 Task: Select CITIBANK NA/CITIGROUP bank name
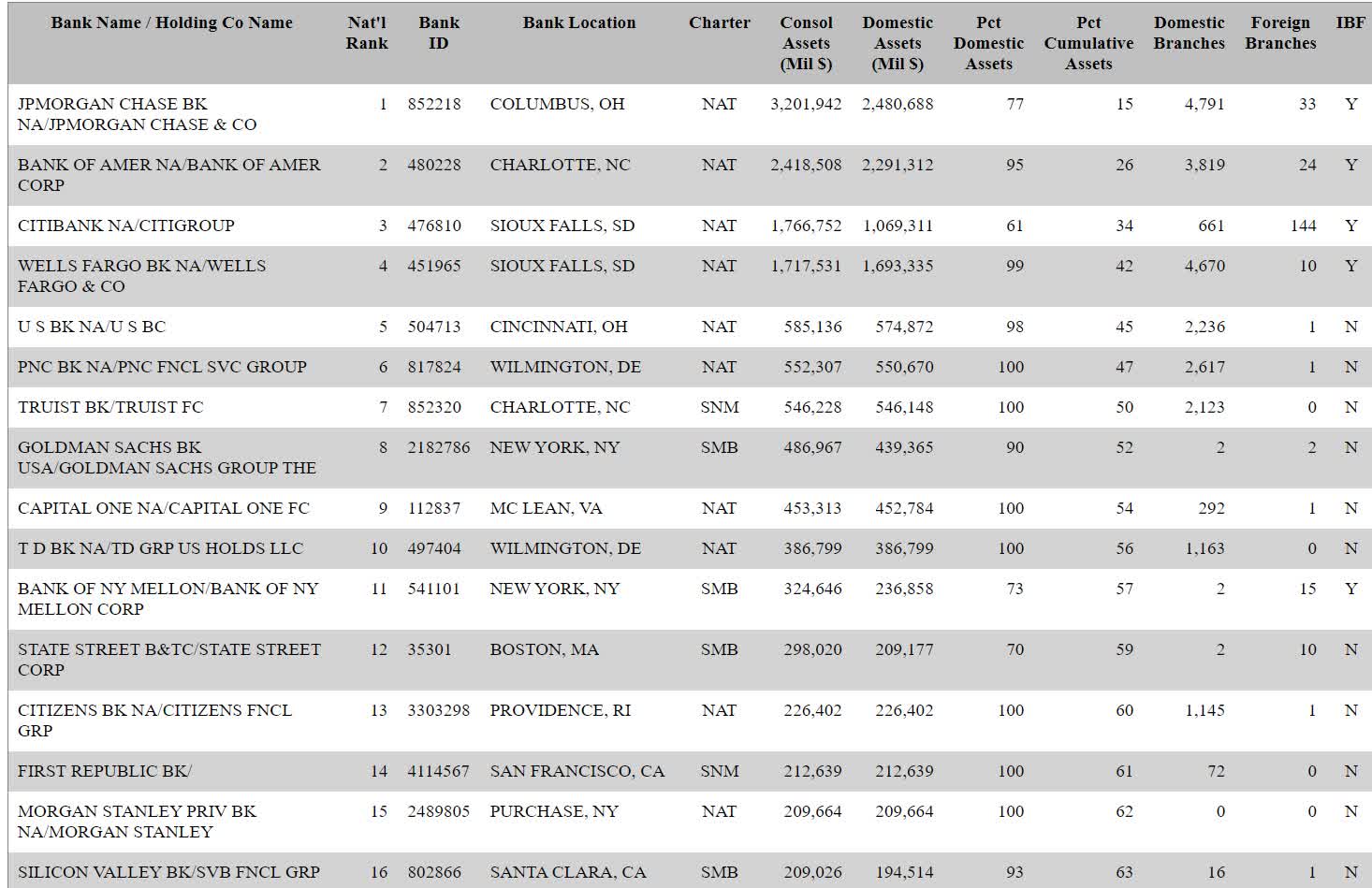[x=125, y=226]
